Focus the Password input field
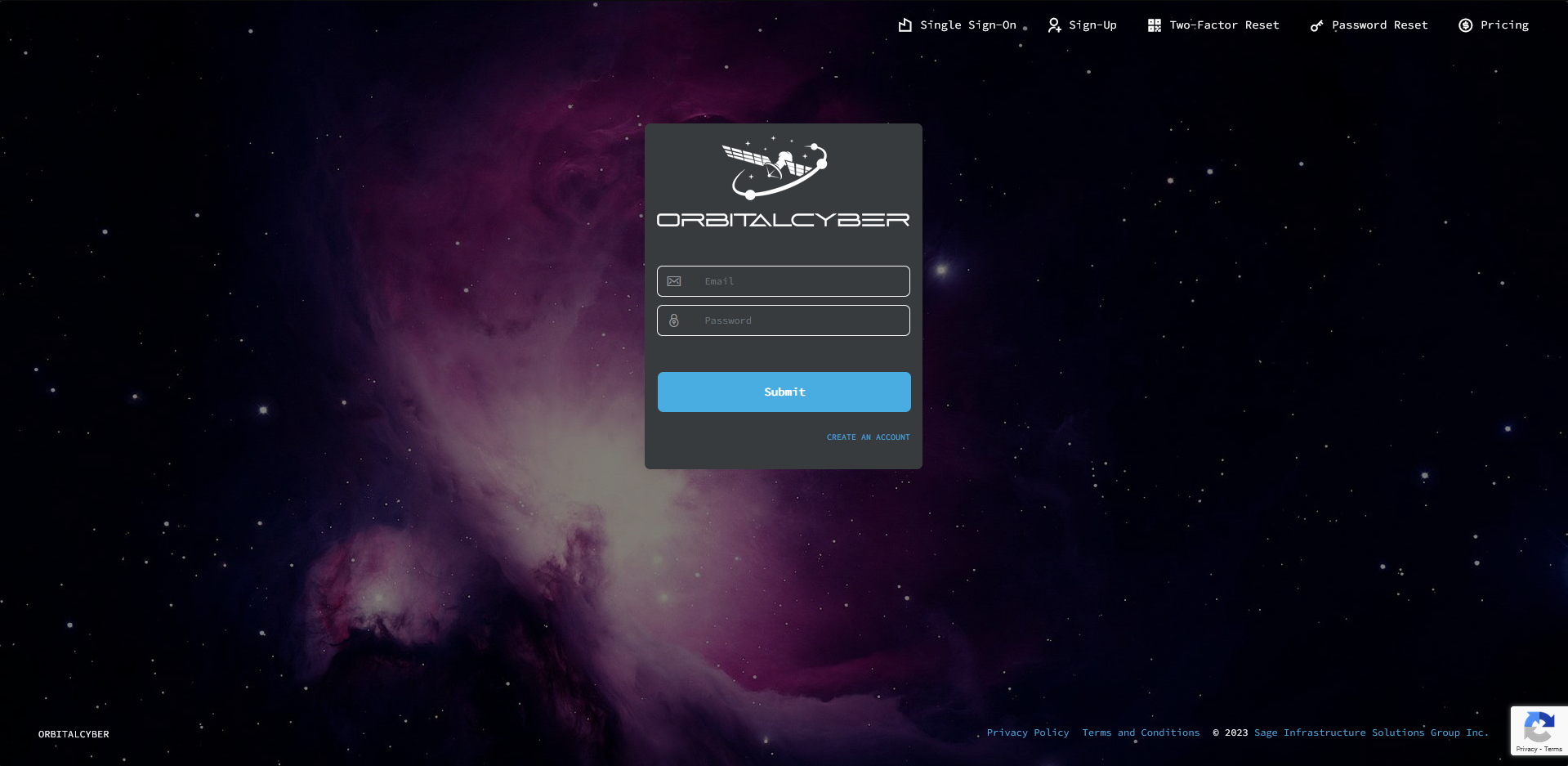Screen dimensions: 1568x766 [784, 320]
